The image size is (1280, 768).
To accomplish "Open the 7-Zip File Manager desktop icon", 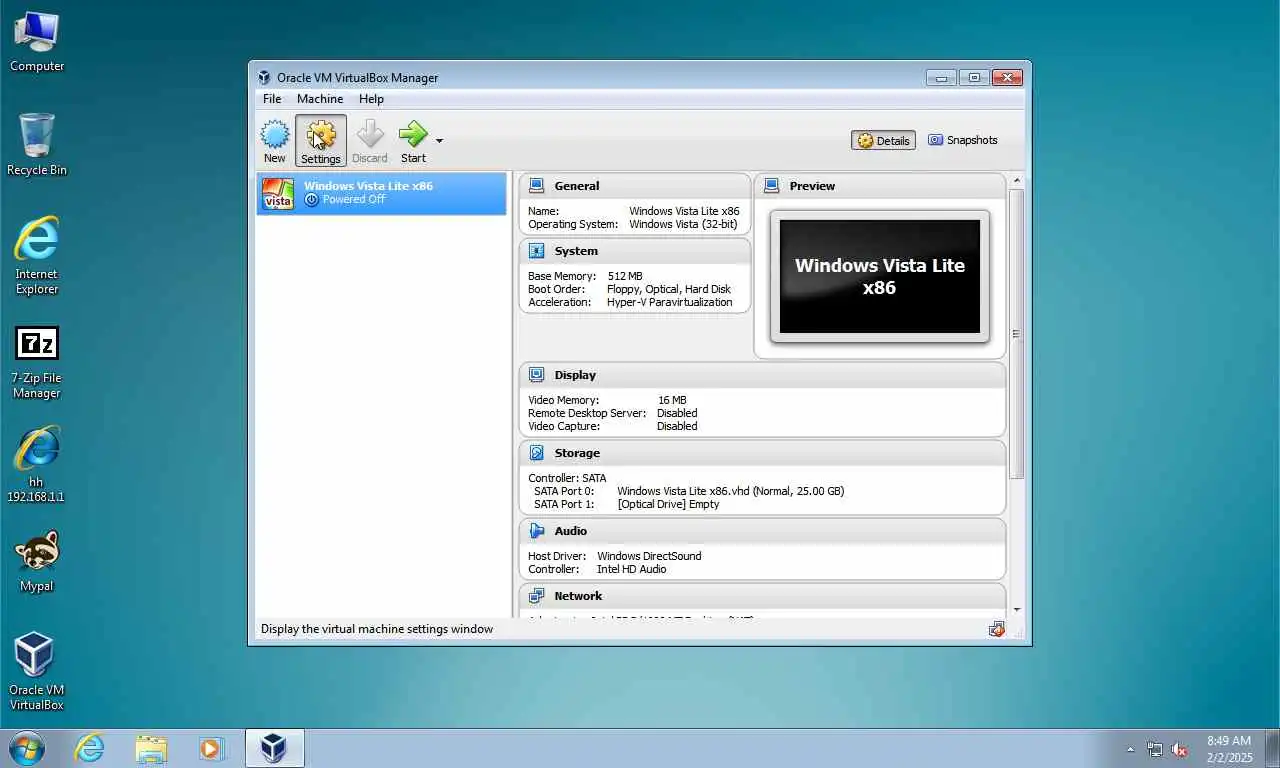I will click(x=37, y=362).
